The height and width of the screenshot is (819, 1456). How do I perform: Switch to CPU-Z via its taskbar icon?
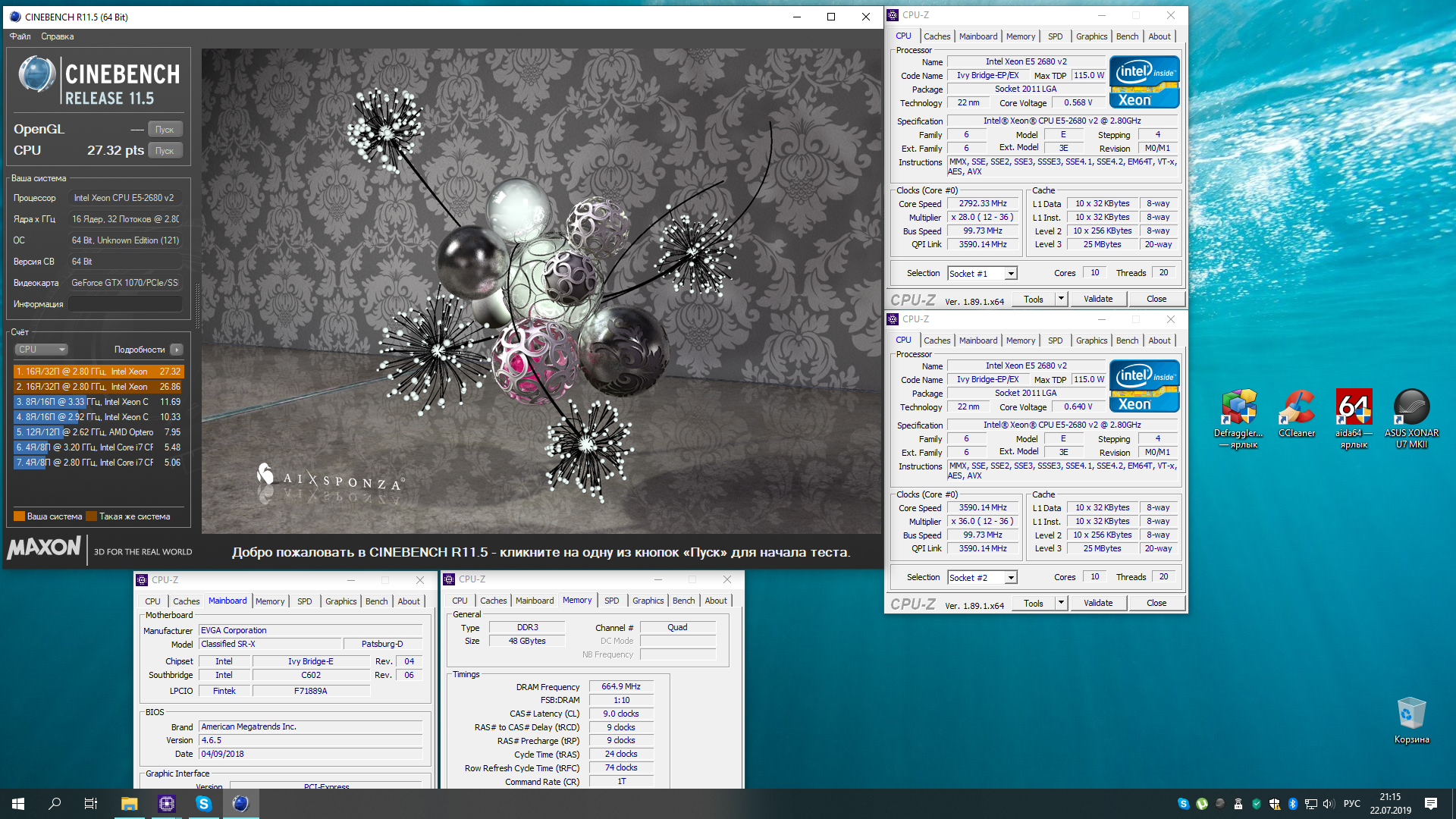(x=166, y=804)
